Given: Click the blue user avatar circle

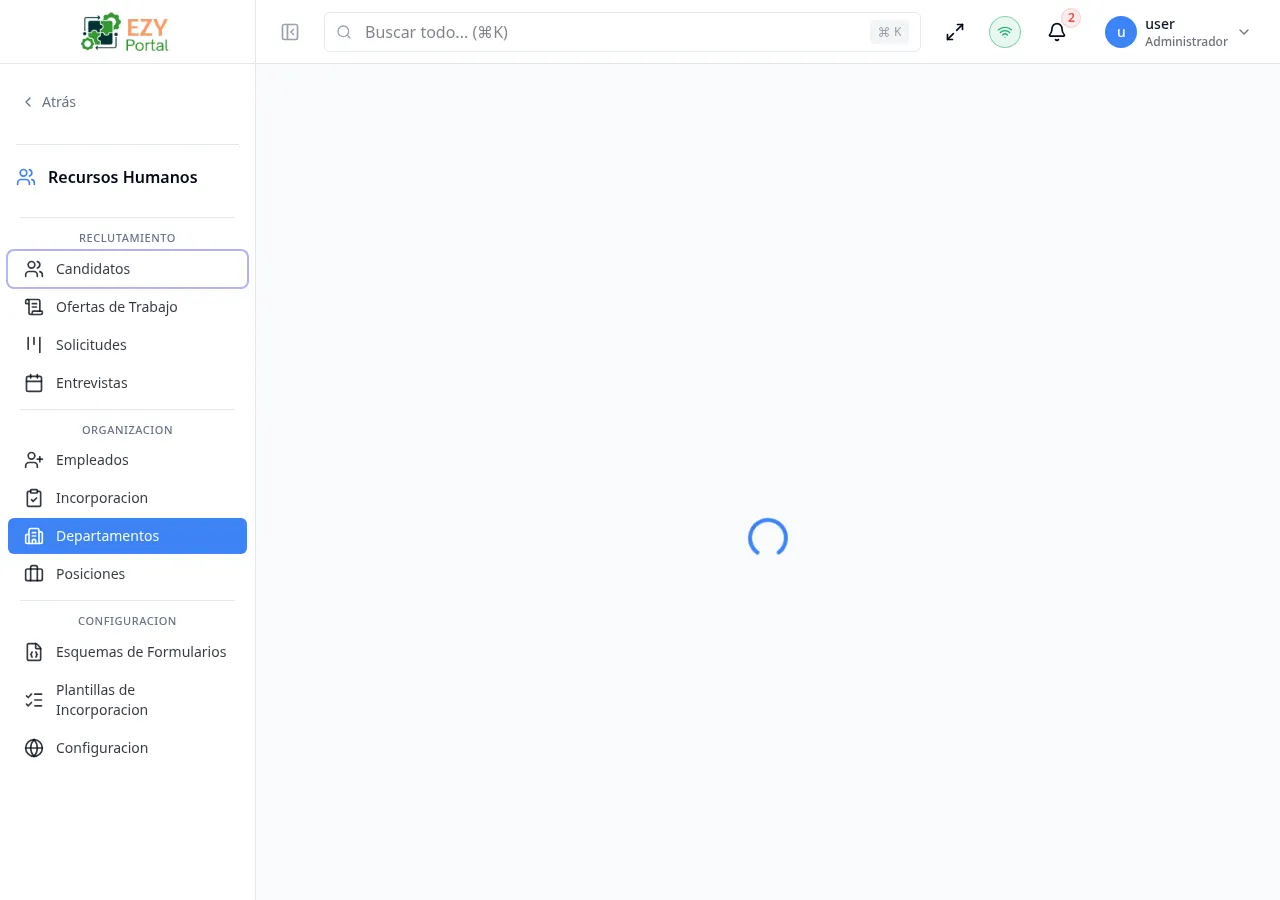Looking at the screenshot, I should point(1121,32).
